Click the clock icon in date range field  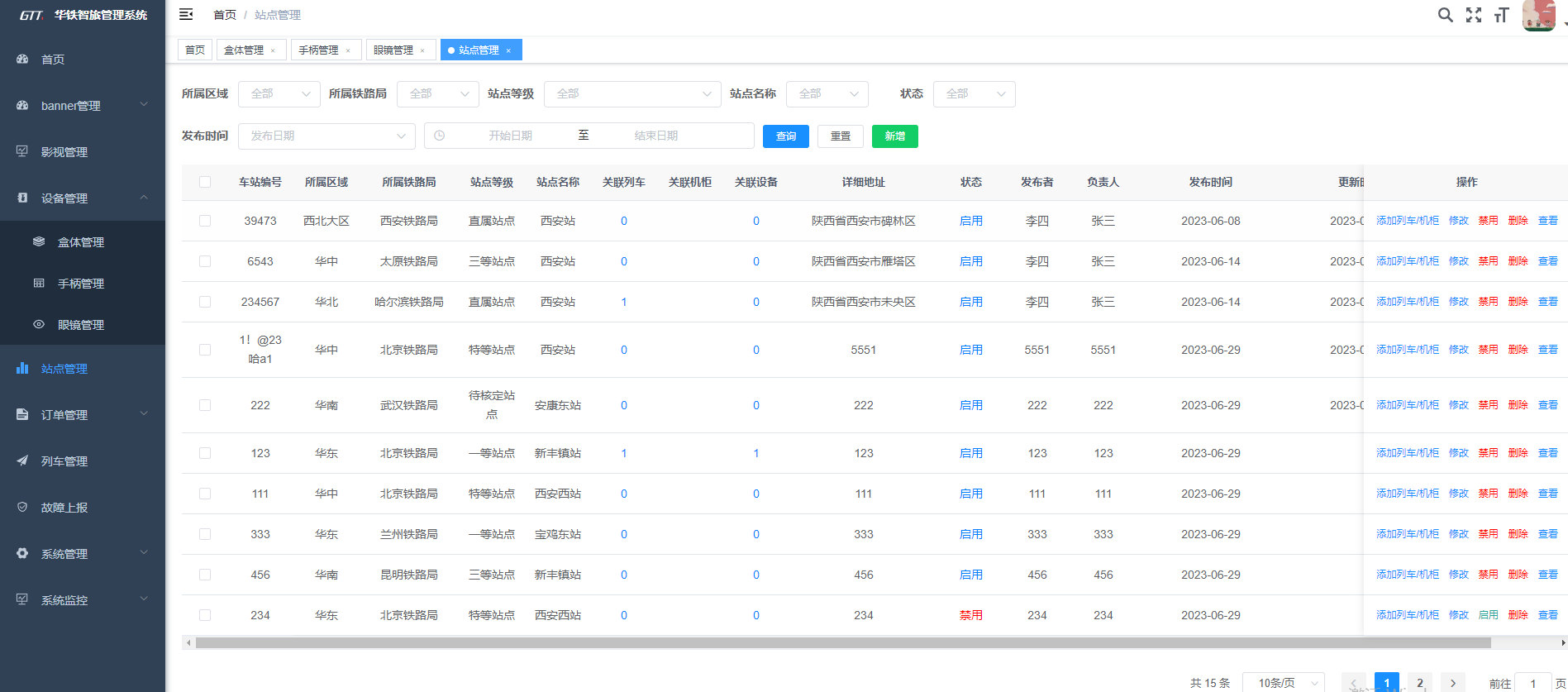(x=440, y=136)
